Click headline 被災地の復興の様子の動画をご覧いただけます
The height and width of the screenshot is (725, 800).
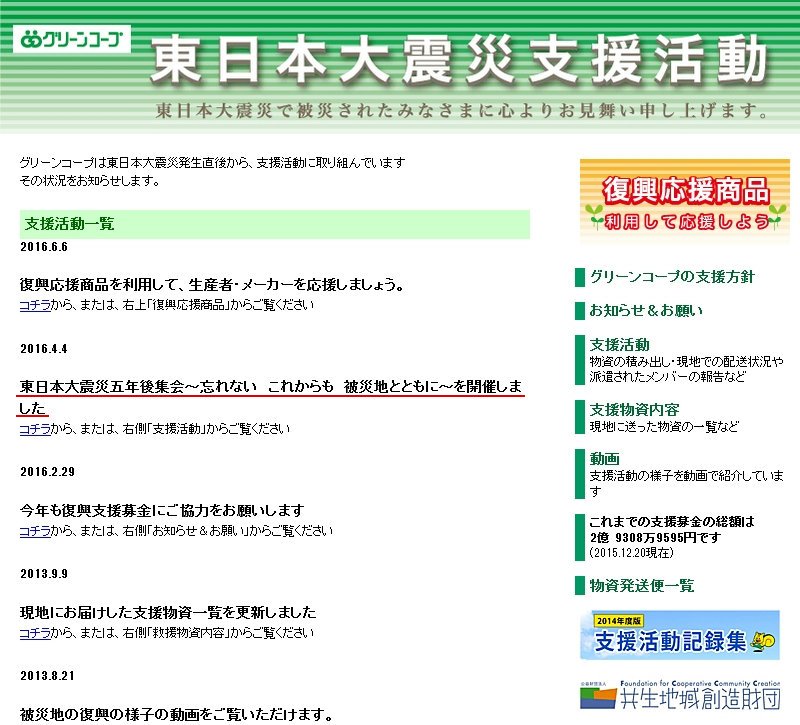tap(177, 714)
